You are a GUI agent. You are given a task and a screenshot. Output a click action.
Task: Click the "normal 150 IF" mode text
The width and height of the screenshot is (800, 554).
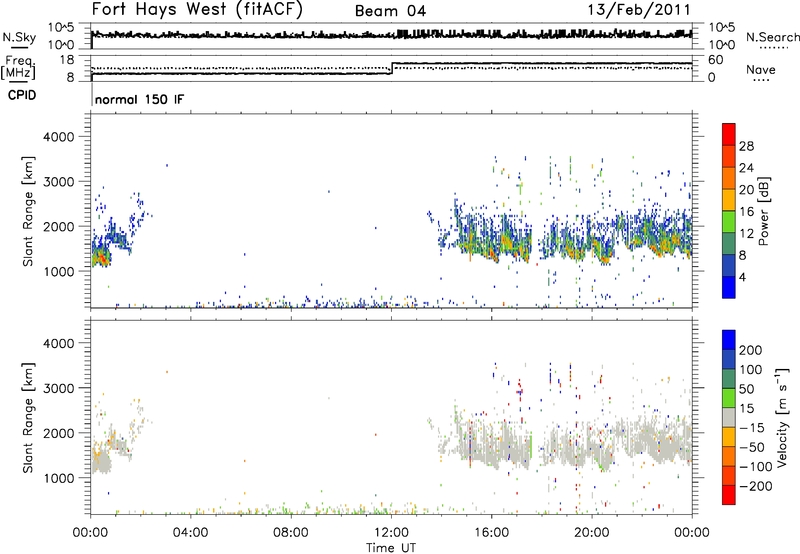(139, 99)
